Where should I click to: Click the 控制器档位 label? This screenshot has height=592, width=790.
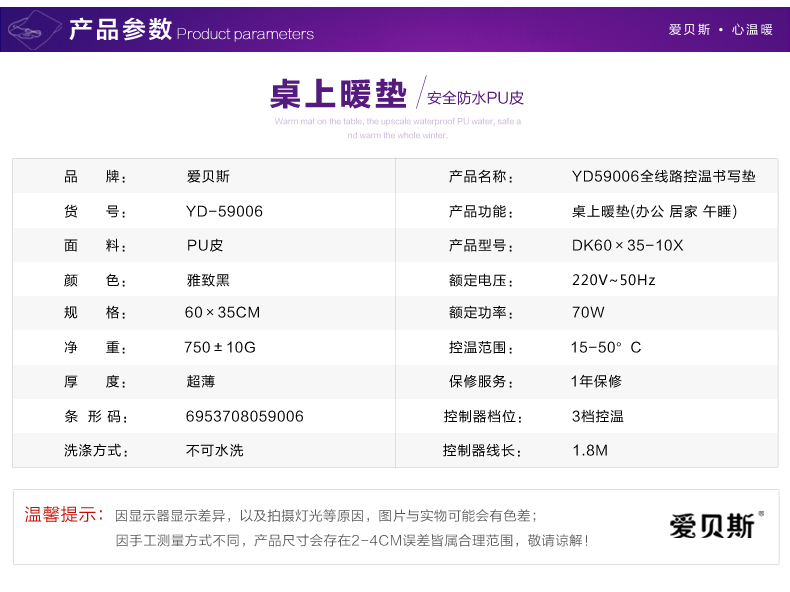click(483, 416)
